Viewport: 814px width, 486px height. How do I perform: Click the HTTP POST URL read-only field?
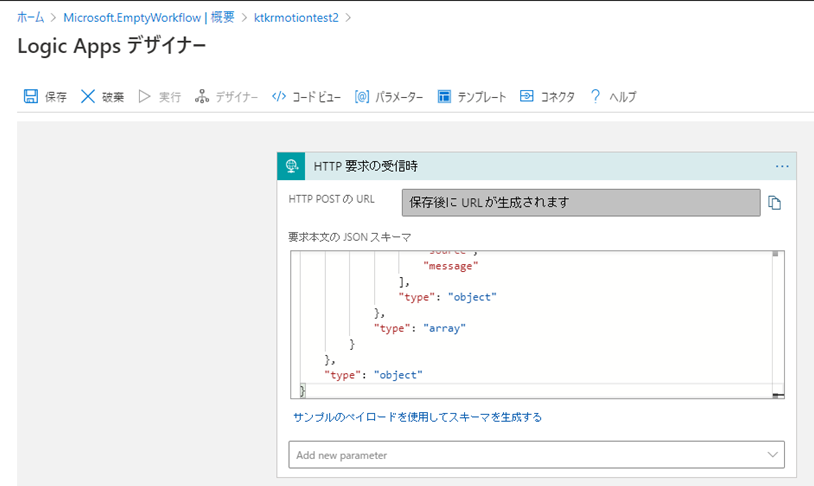pyautogui.click(x=581, y=202)
